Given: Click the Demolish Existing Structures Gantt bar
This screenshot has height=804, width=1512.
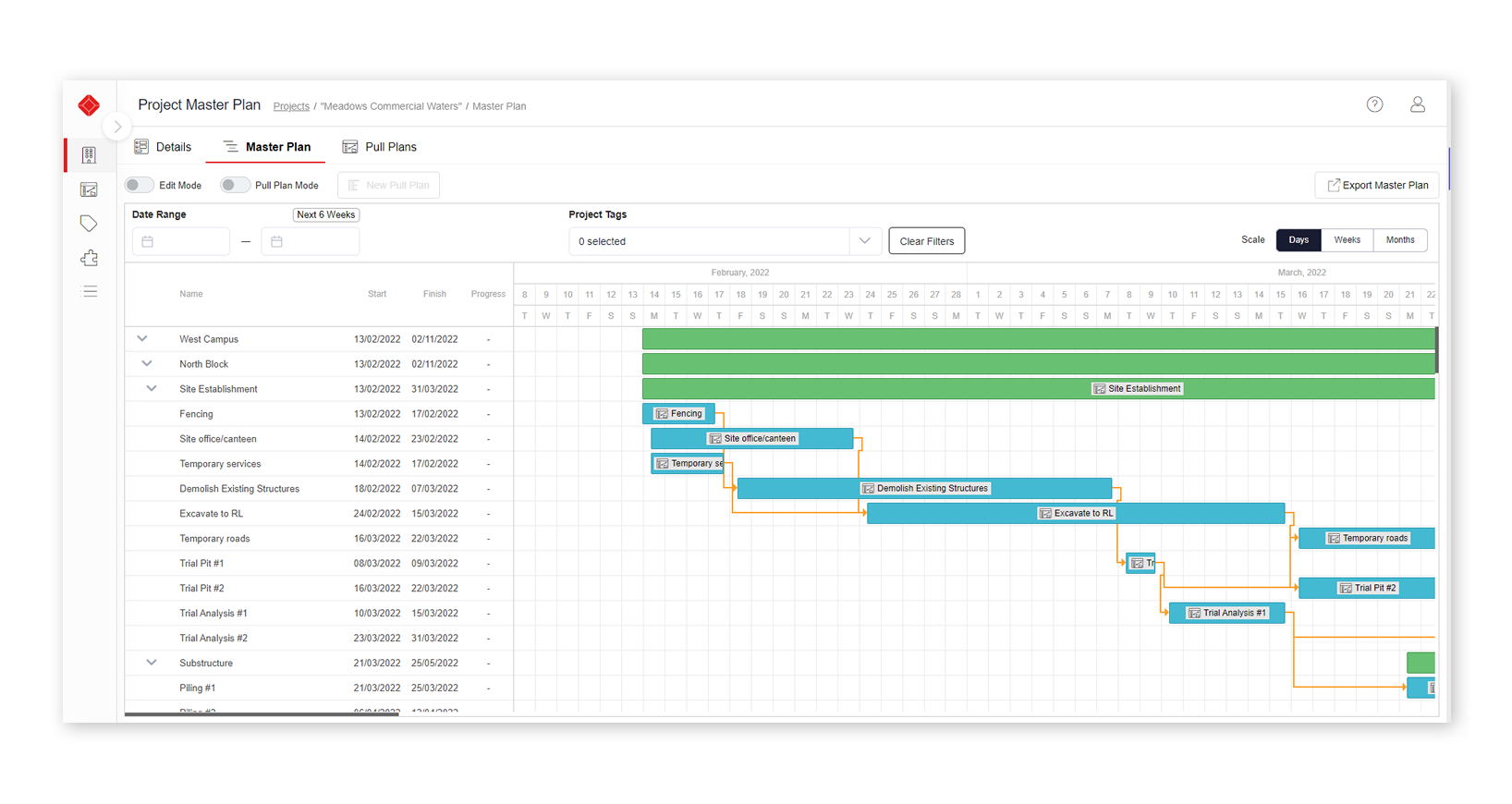Looking at the screenshot, I should (924, 488).
